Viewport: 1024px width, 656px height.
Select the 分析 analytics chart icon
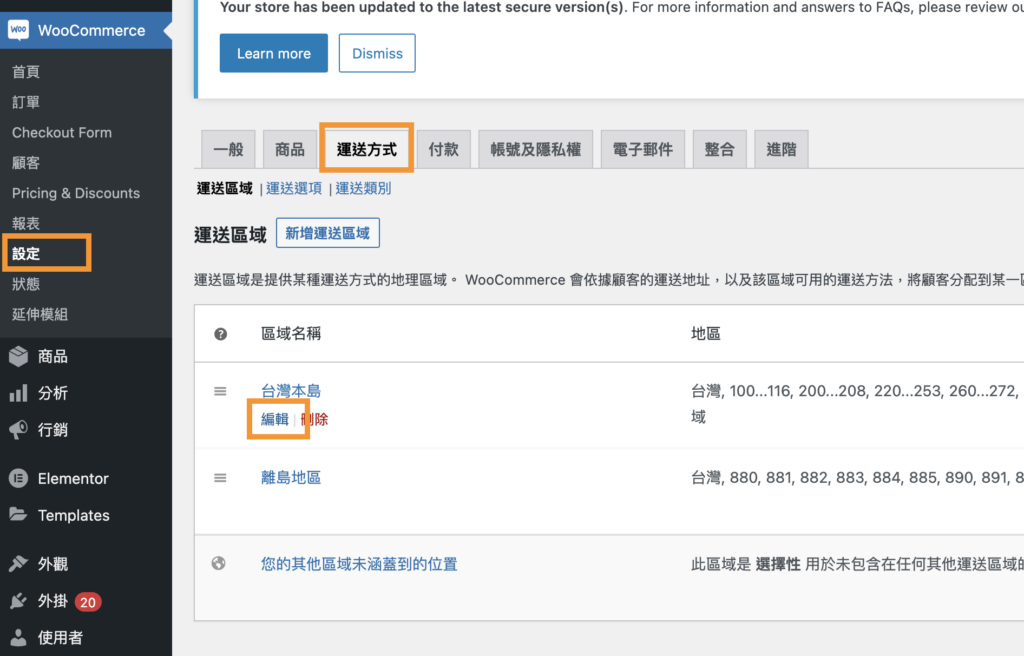[x=16, y=393]
